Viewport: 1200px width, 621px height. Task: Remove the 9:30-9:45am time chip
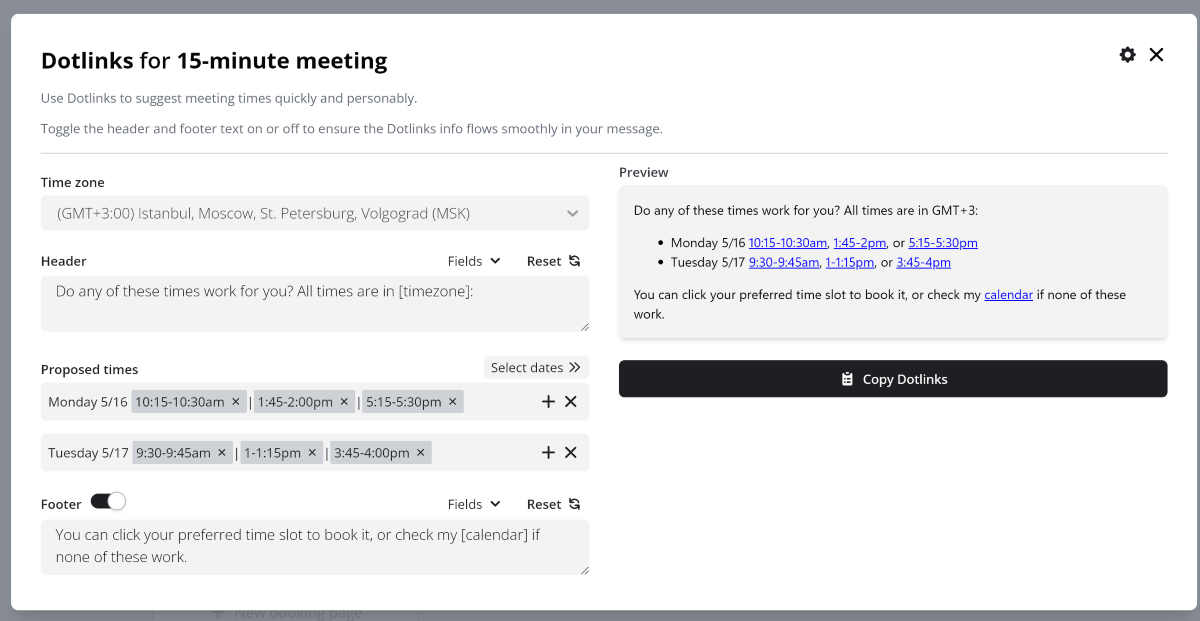222,453
